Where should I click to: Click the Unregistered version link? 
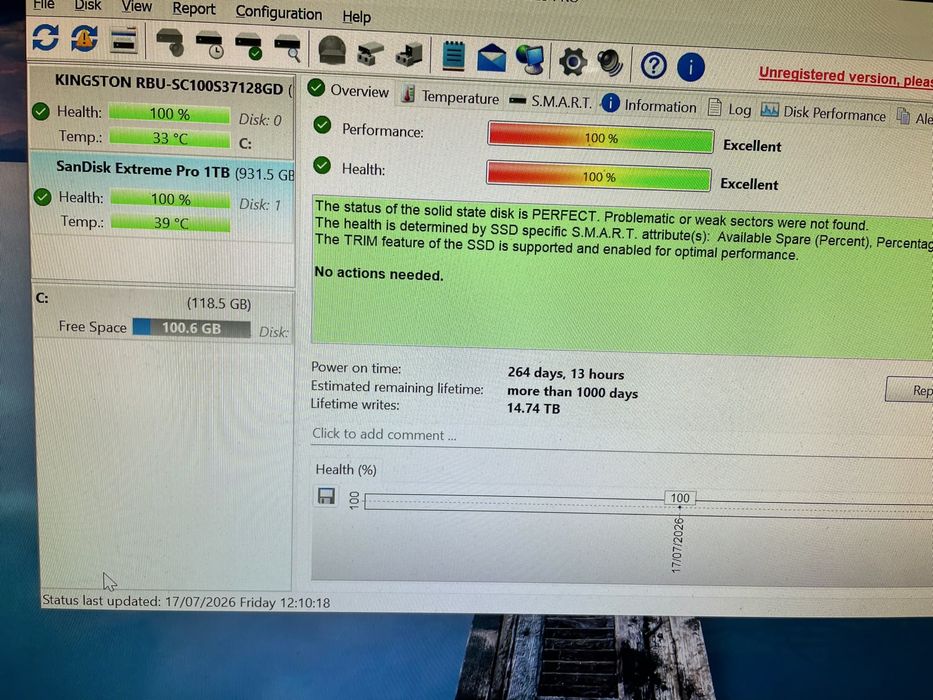click(846, 77)
